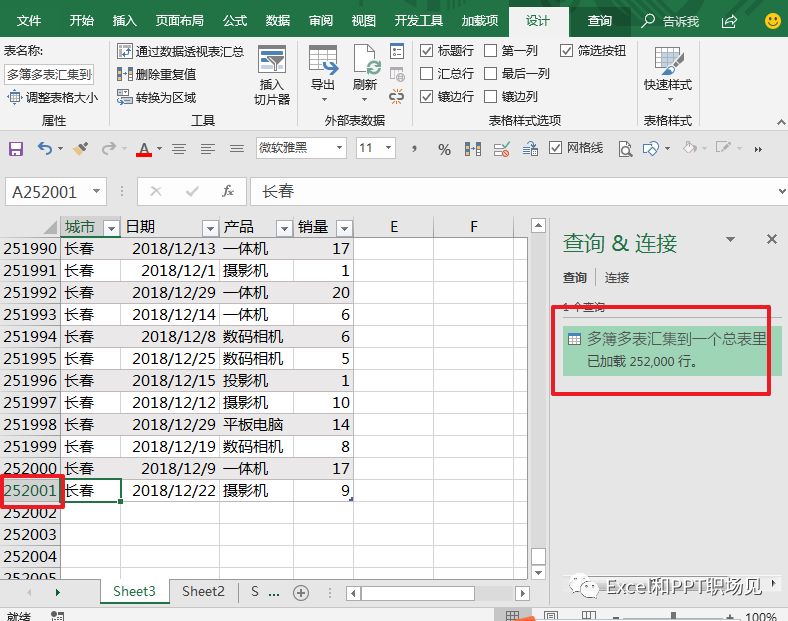Click the smiley feedback icon
The image size is (788, 621).
click(x=772, y=21)
